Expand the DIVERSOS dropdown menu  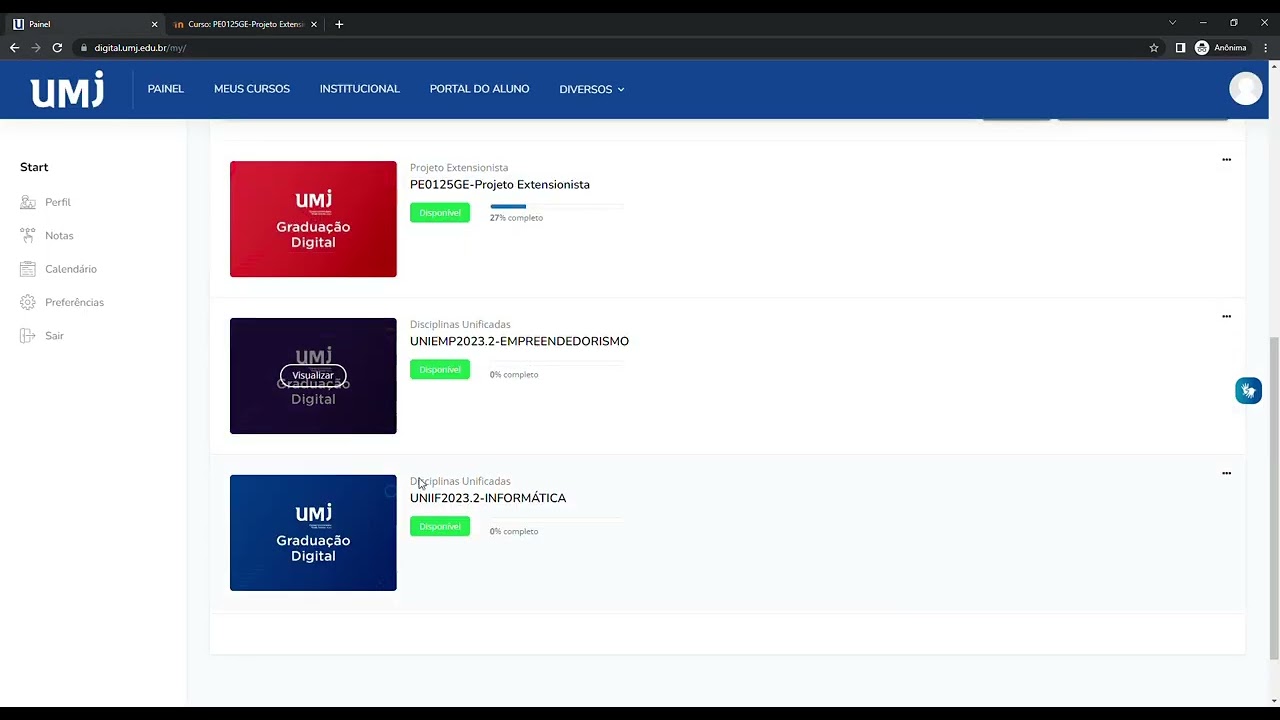pyautogui.click(x=592, y=89)
